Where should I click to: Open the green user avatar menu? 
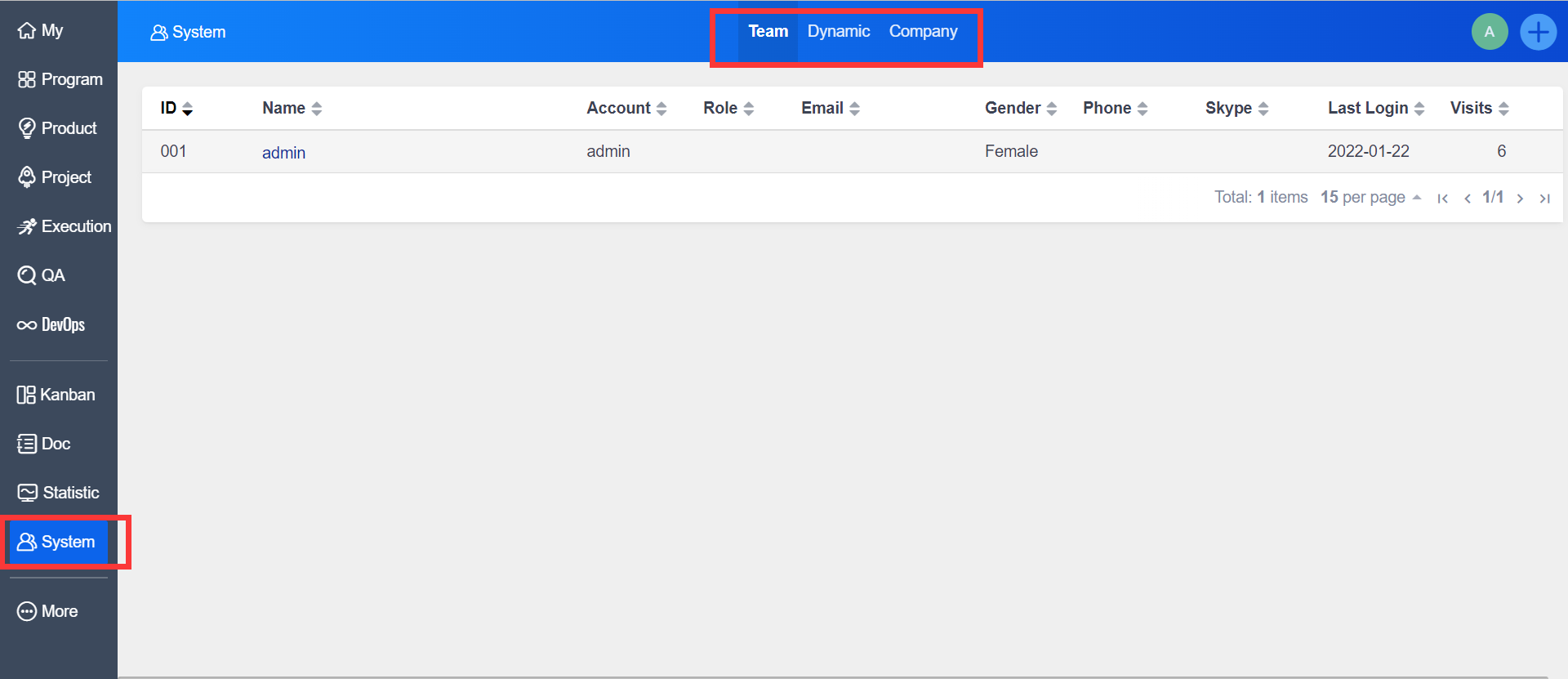click(1489, 32)
